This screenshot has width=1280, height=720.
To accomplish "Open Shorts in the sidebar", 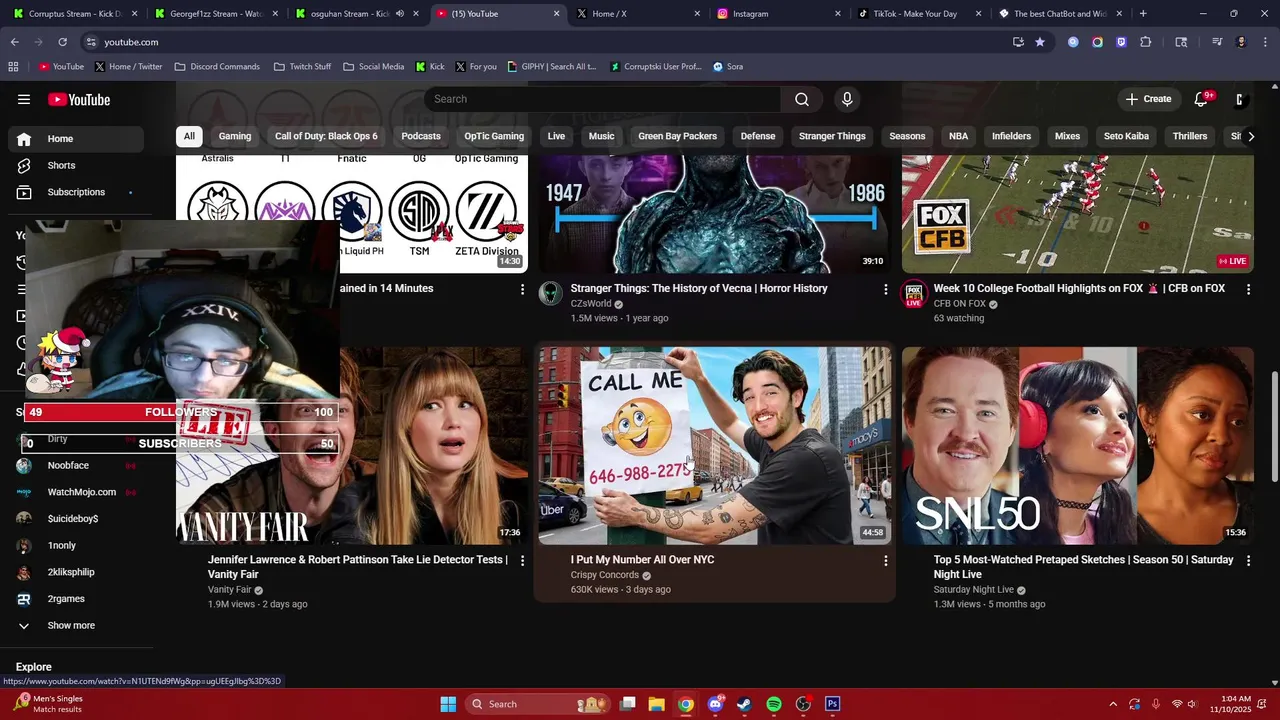I will click(76, 165).
